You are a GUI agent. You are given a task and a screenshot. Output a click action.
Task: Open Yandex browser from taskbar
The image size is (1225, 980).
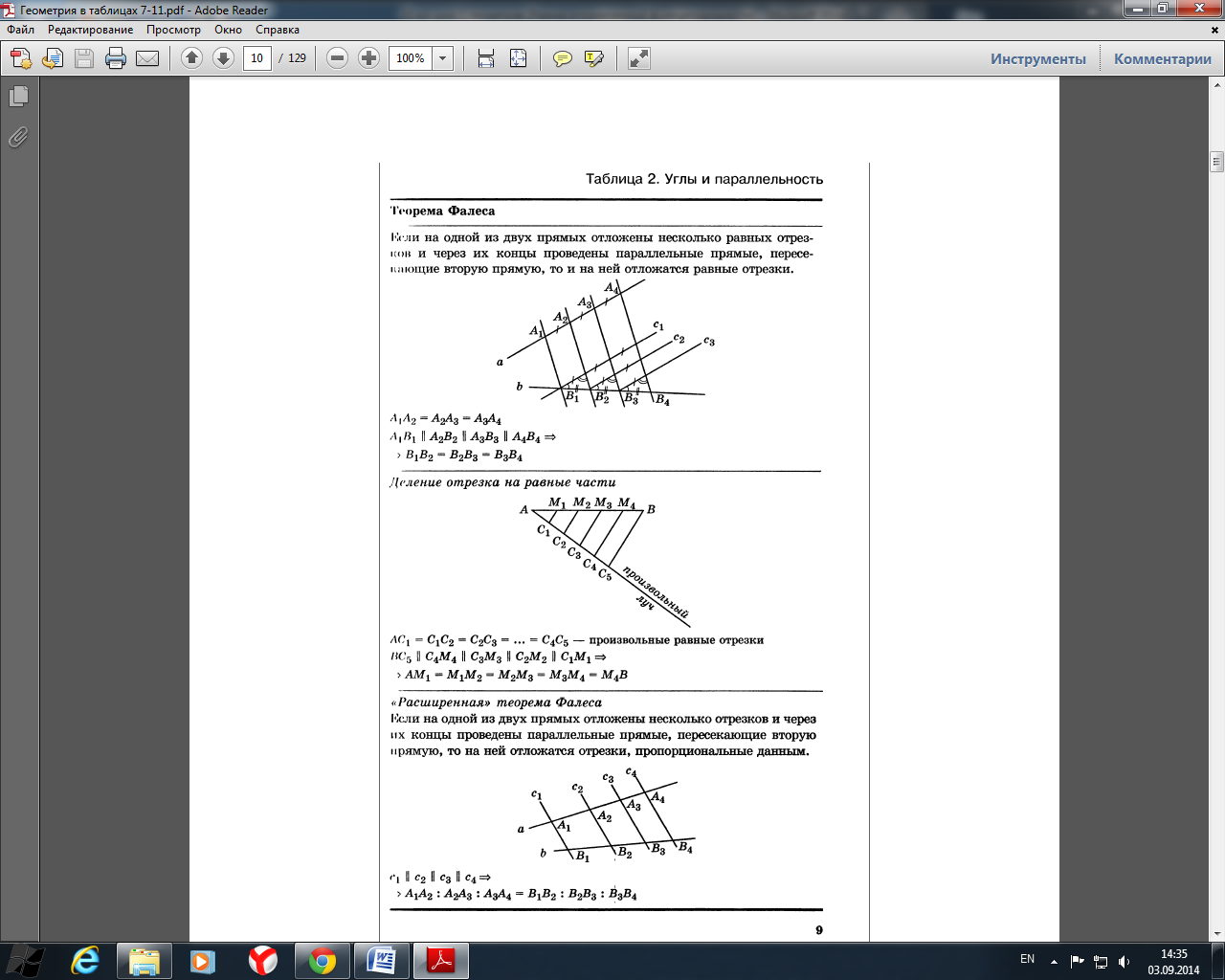[x=262, y=961]
